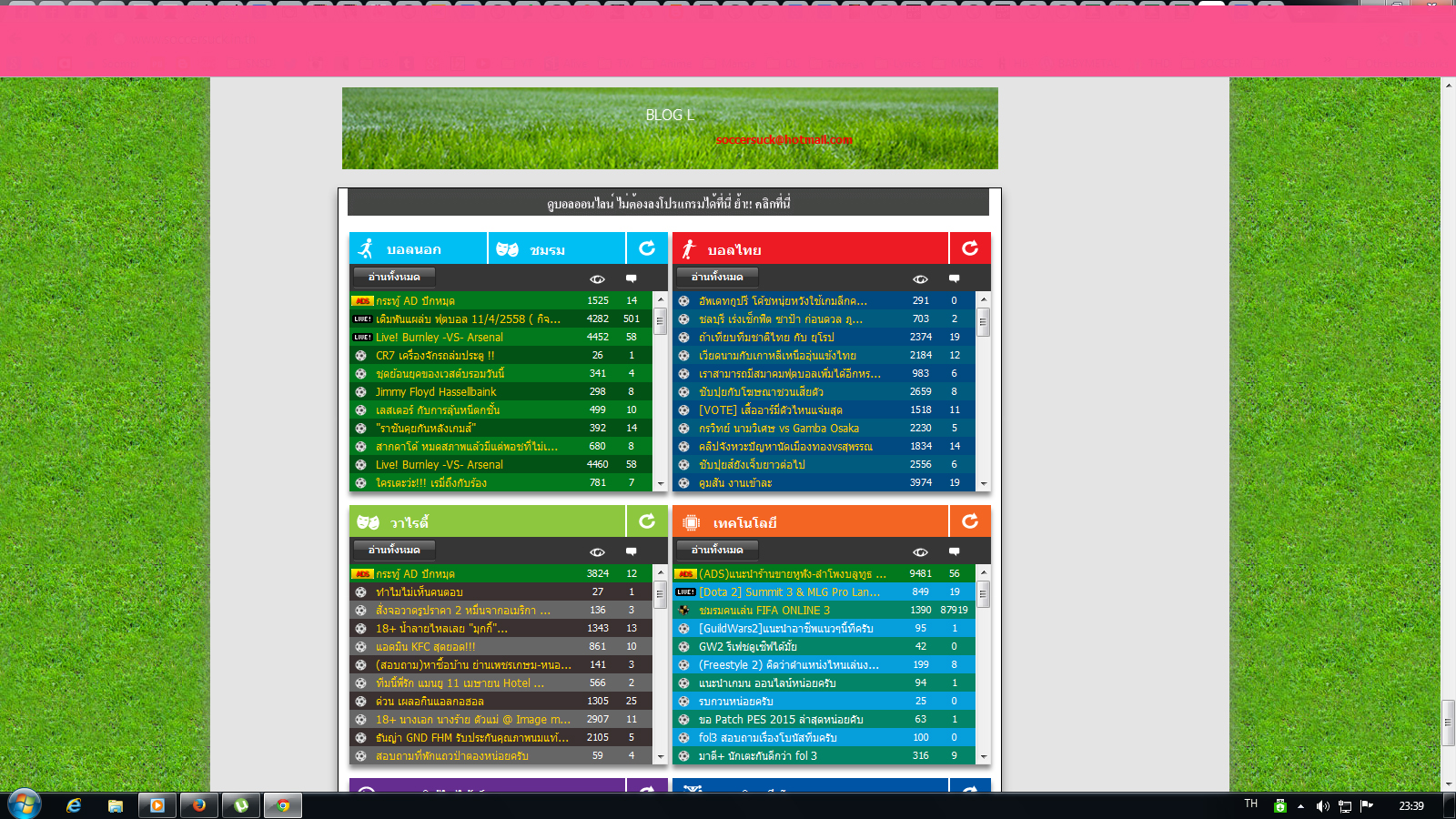Click the taskbar clock showing 23:39
Viewport: 1456px width, 819px height.
click(1411, 805)
